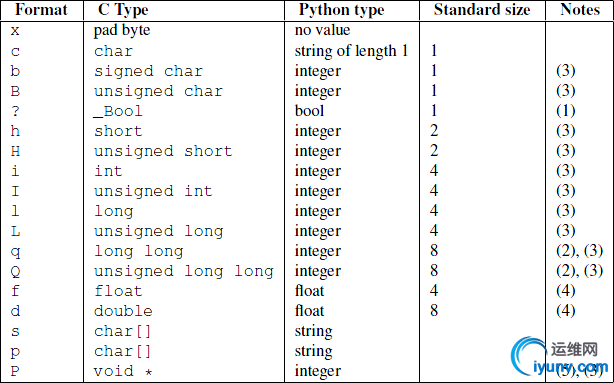Click the iyunv.com watermark logo

(559, 356)
